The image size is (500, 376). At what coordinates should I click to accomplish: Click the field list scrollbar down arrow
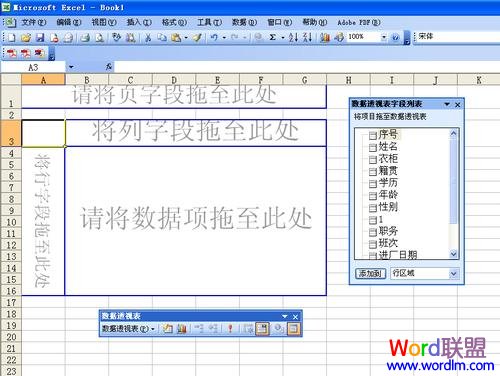[x=453, y=254]
